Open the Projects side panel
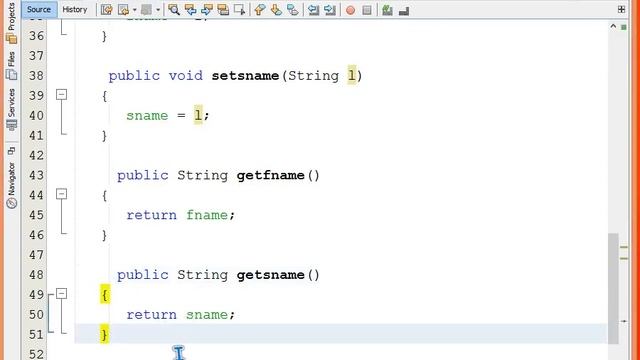Viewport: 640px width, 360px height. tap(11, 22)
